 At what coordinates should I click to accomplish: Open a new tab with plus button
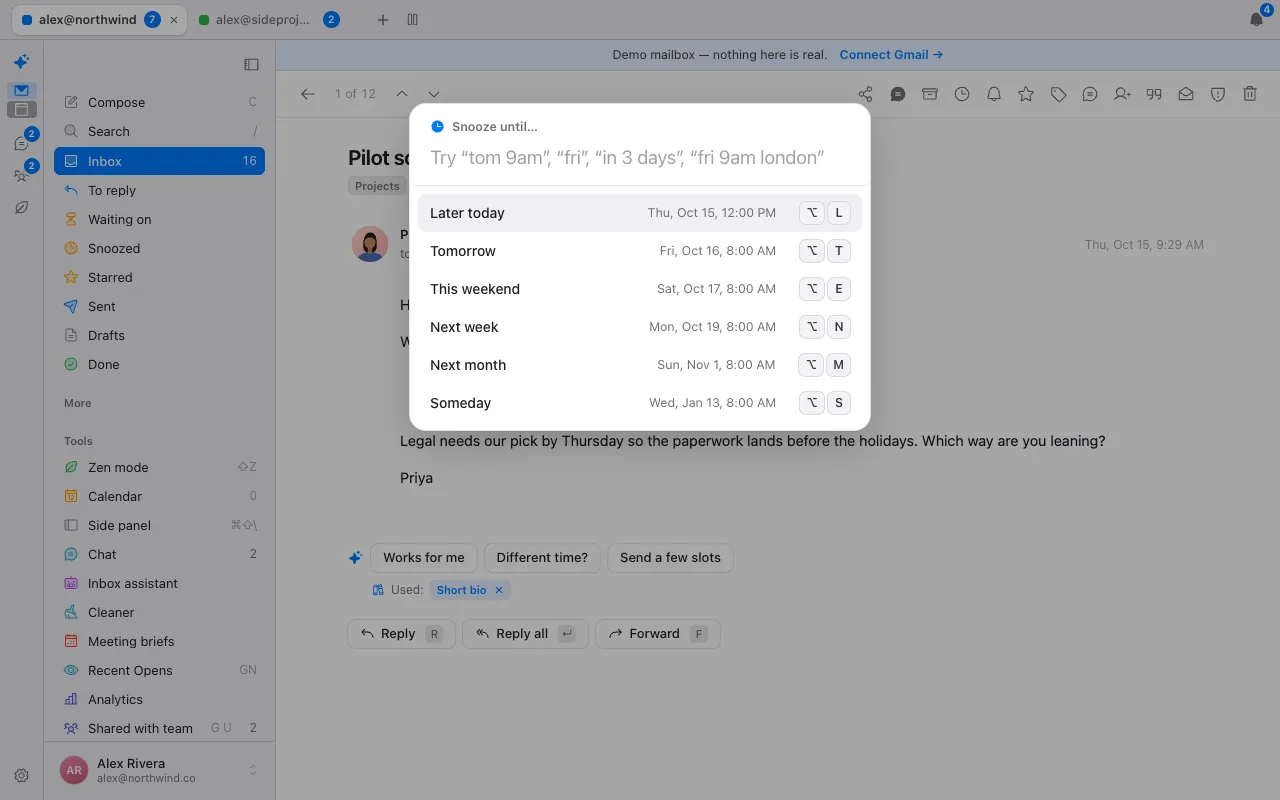coord(382,20)
